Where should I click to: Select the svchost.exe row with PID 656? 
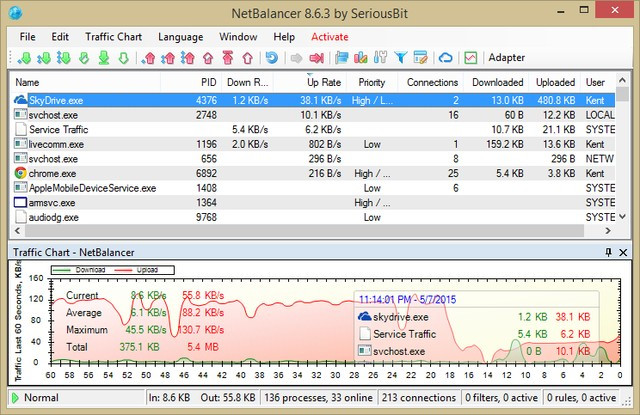pos(313,159)
